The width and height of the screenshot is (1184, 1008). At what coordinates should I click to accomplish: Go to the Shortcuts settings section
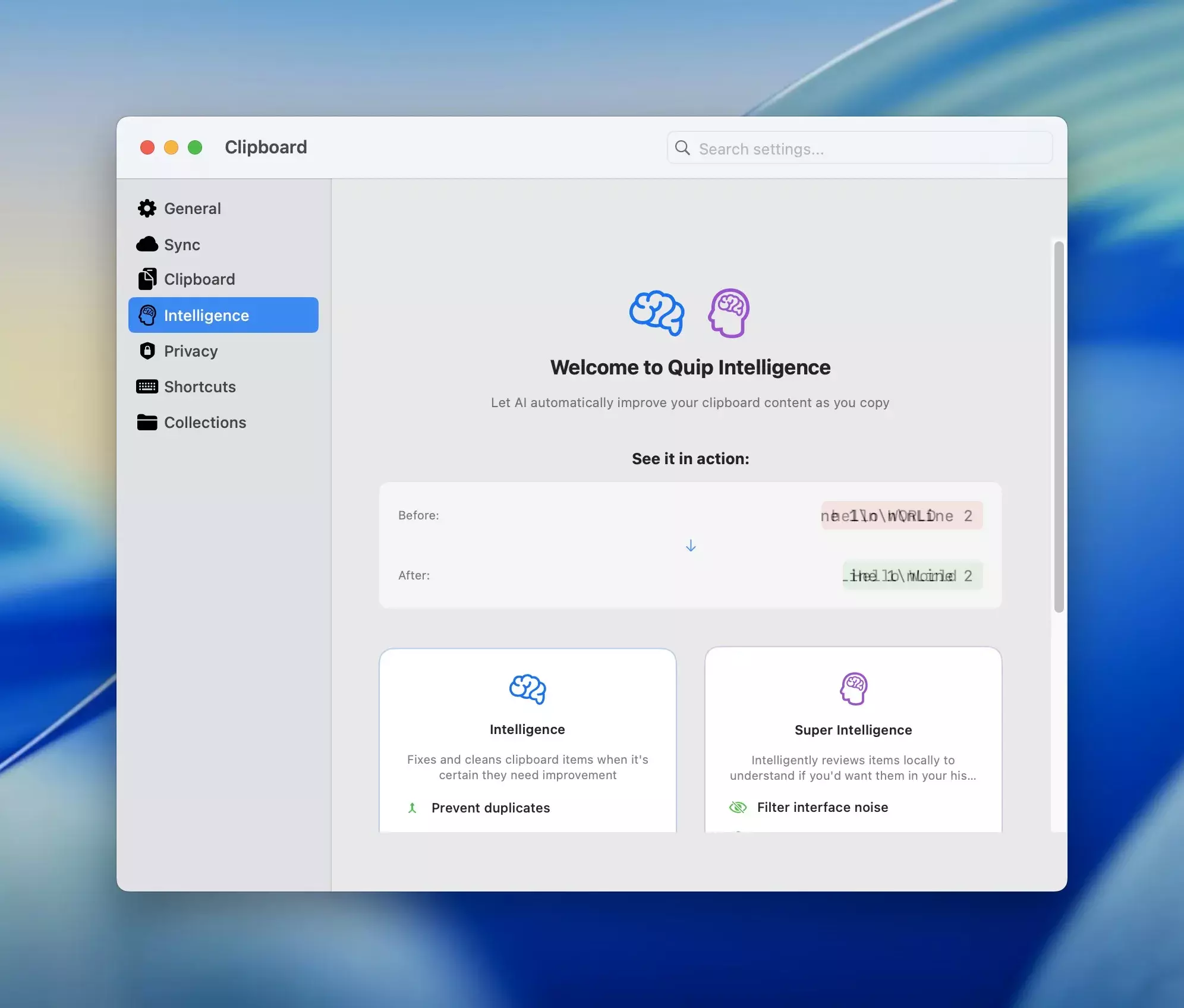tap(200, 387)
